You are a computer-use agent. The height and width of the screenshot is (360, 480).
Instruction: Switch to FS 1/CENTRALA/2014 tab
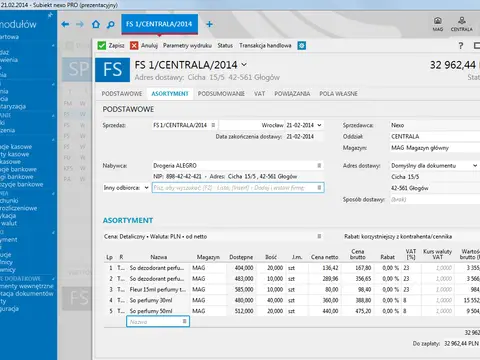point(159,24)
